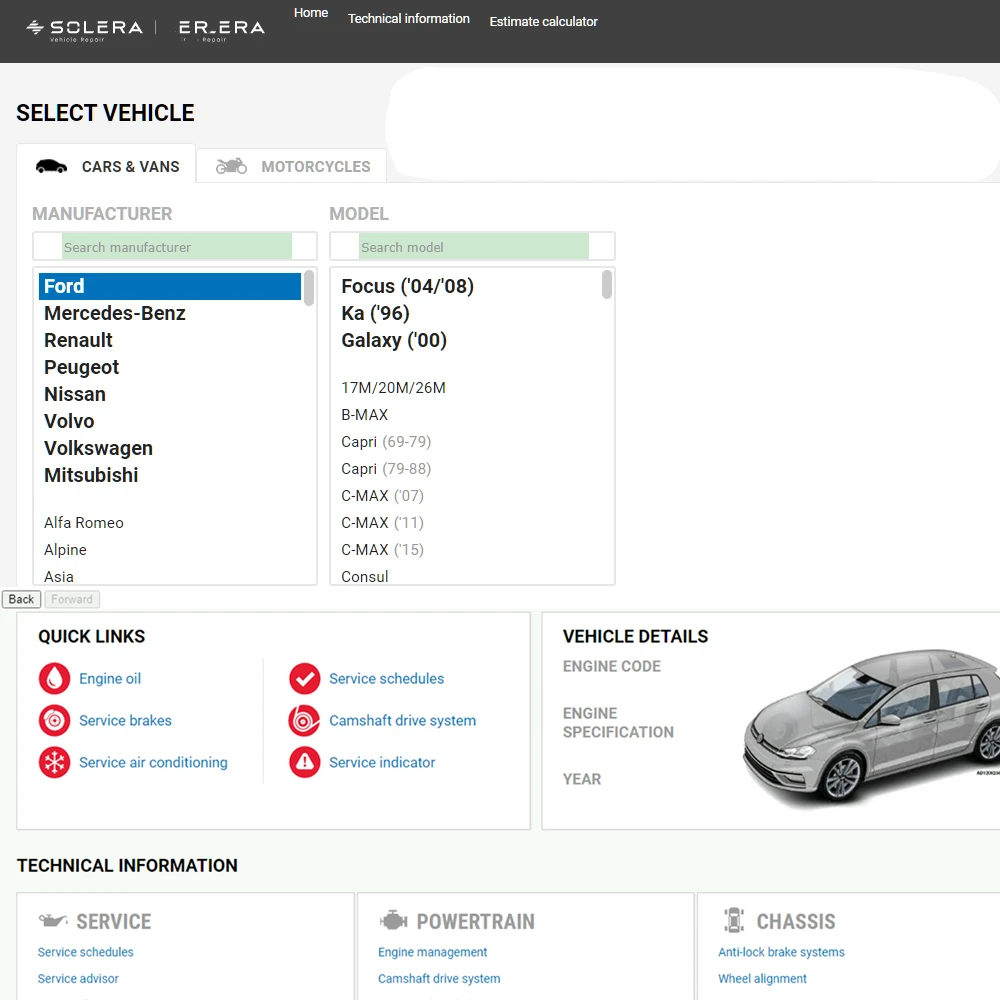Click the Service brakes disc icon
Viewport: 1000px width, 1000px height.
coord(54,721)
